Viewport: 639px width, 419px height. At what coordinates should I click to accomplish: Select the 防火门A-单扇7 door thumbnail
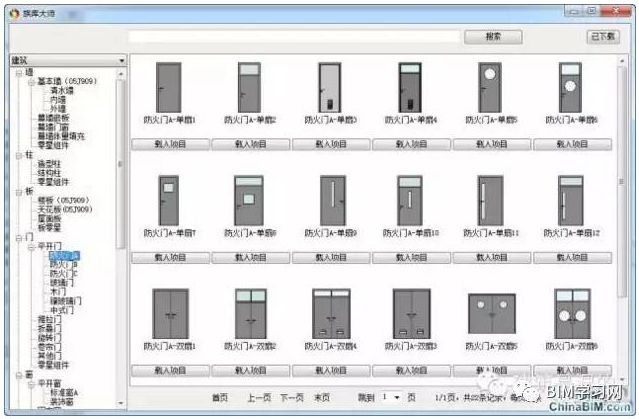[169, 201]
